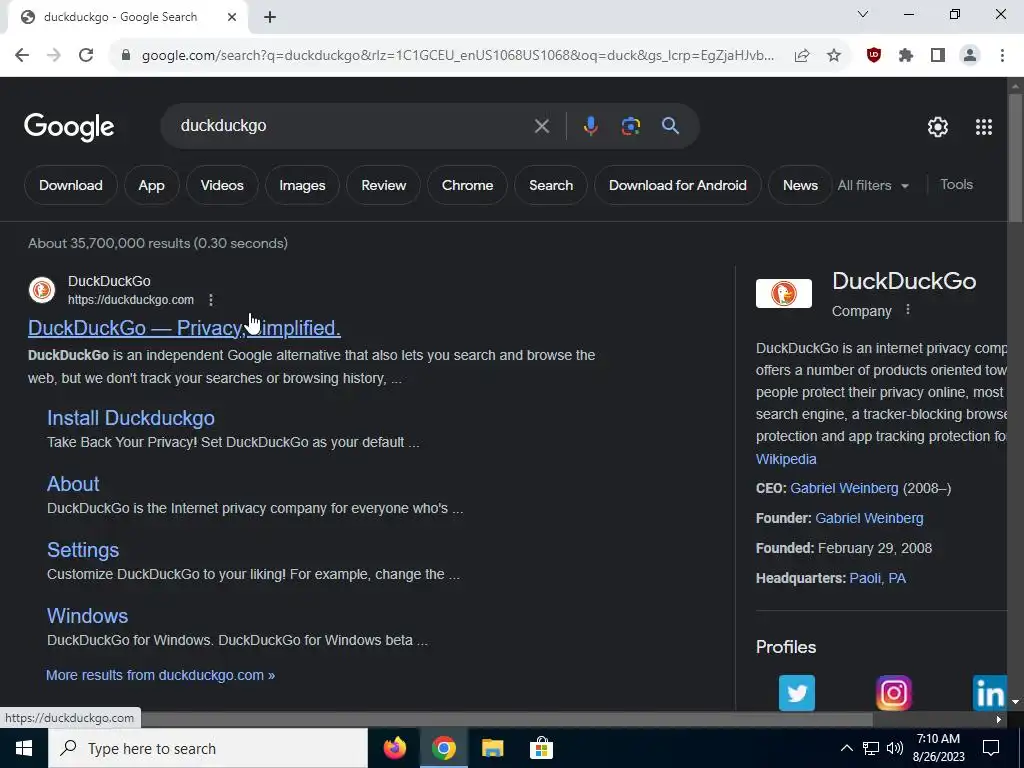Bookmark this page with the star icon
This screenshot has height=768, width=1024.
tap(834, 56)
